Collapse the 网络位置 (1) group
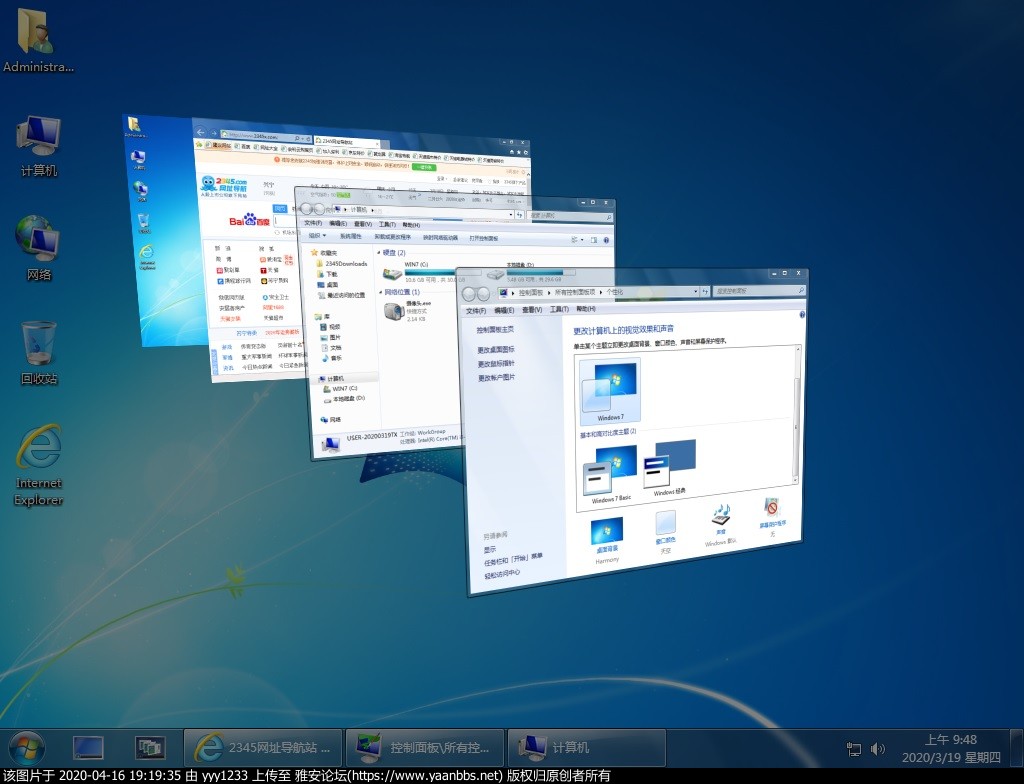This screenshot has width=1024, height=784. [x=380, y=292]
